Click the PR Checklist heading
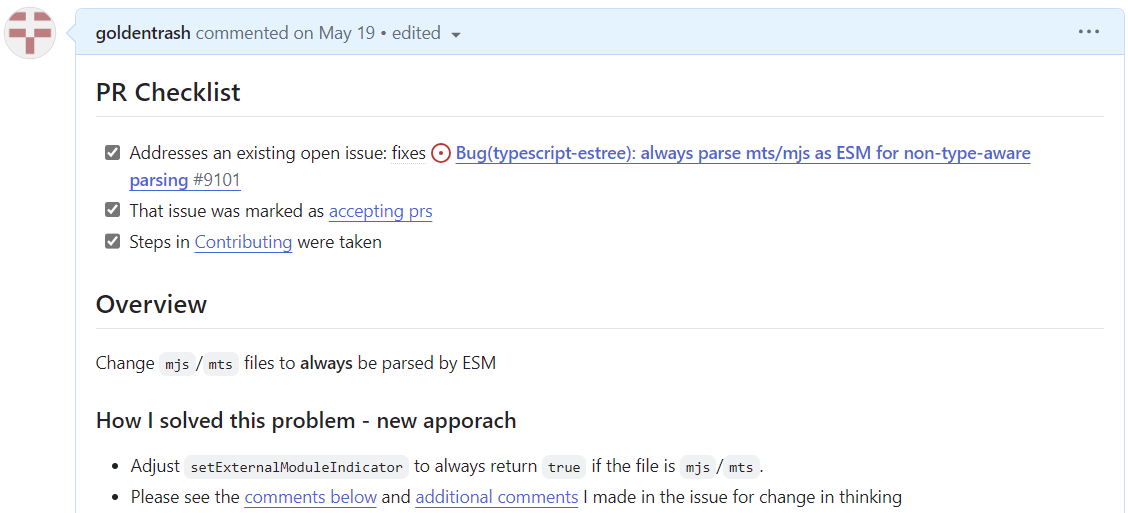 click(x=168, y=92)
